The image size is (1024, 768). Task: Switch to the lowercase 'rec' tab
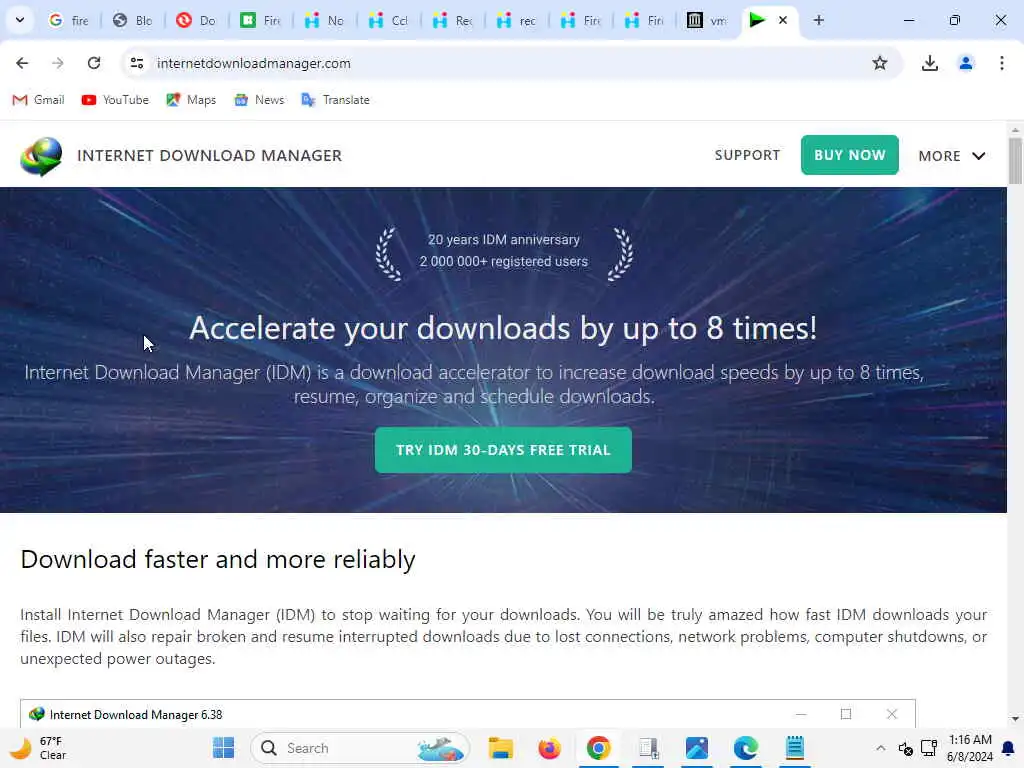point(517,20)
